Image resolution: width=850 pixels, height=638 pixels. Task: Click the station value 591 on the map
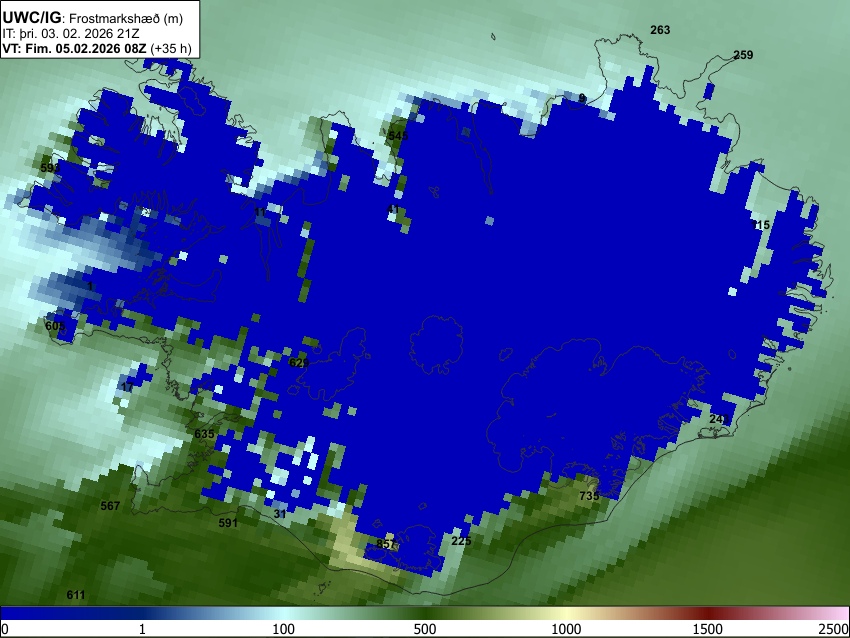(x=228, y=523)
